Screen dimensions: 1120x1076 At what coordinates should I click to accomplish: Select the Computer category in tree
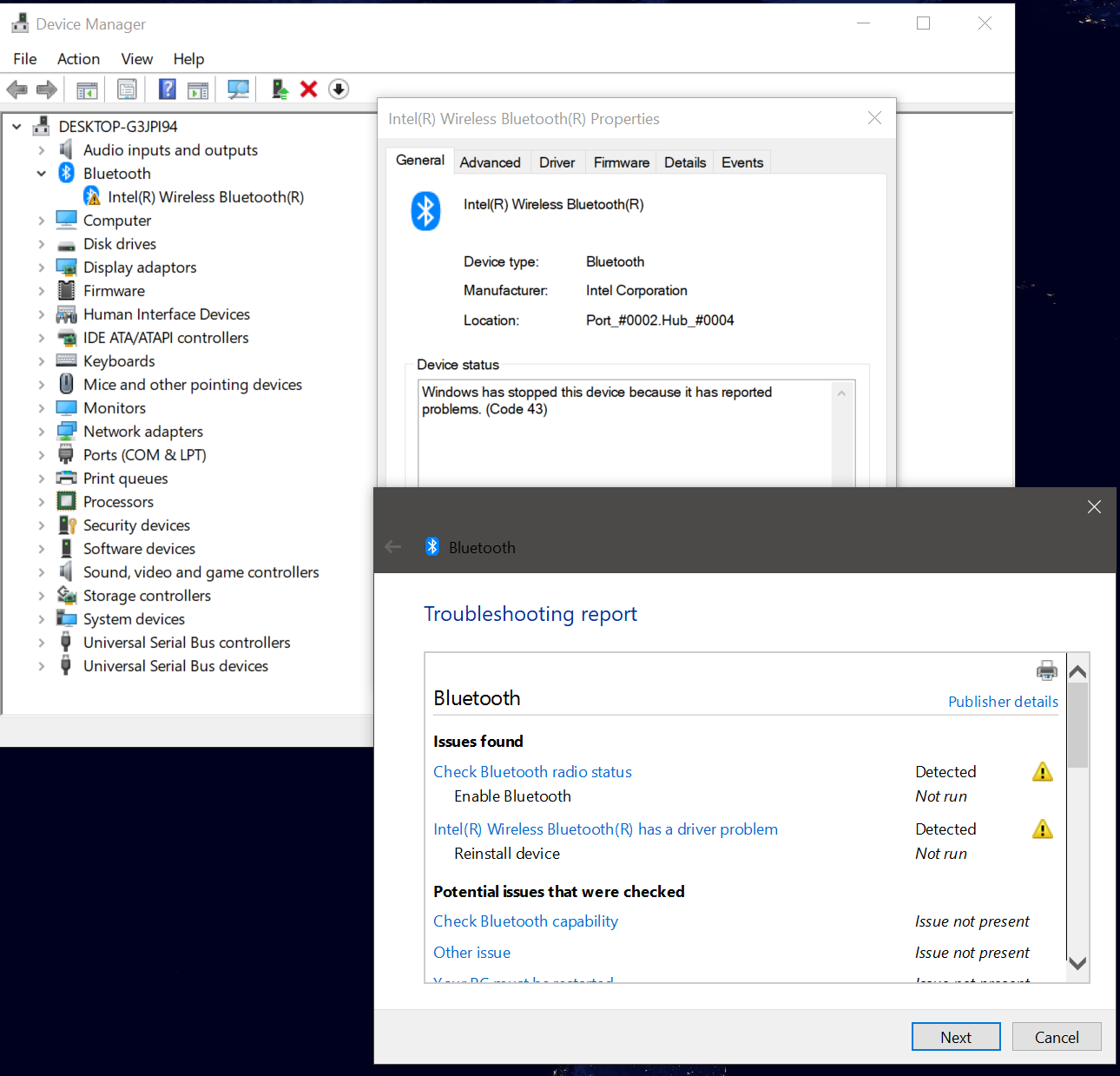(117, 220)
